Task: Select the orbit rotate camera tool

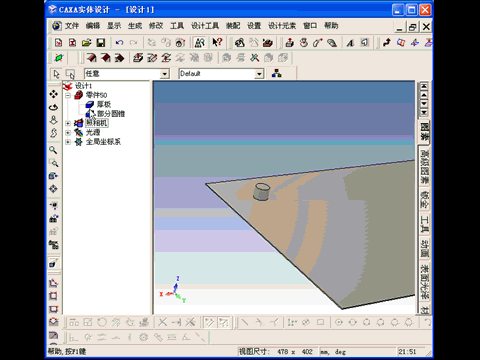Action: pyautogui.click(x=53, y=107)
